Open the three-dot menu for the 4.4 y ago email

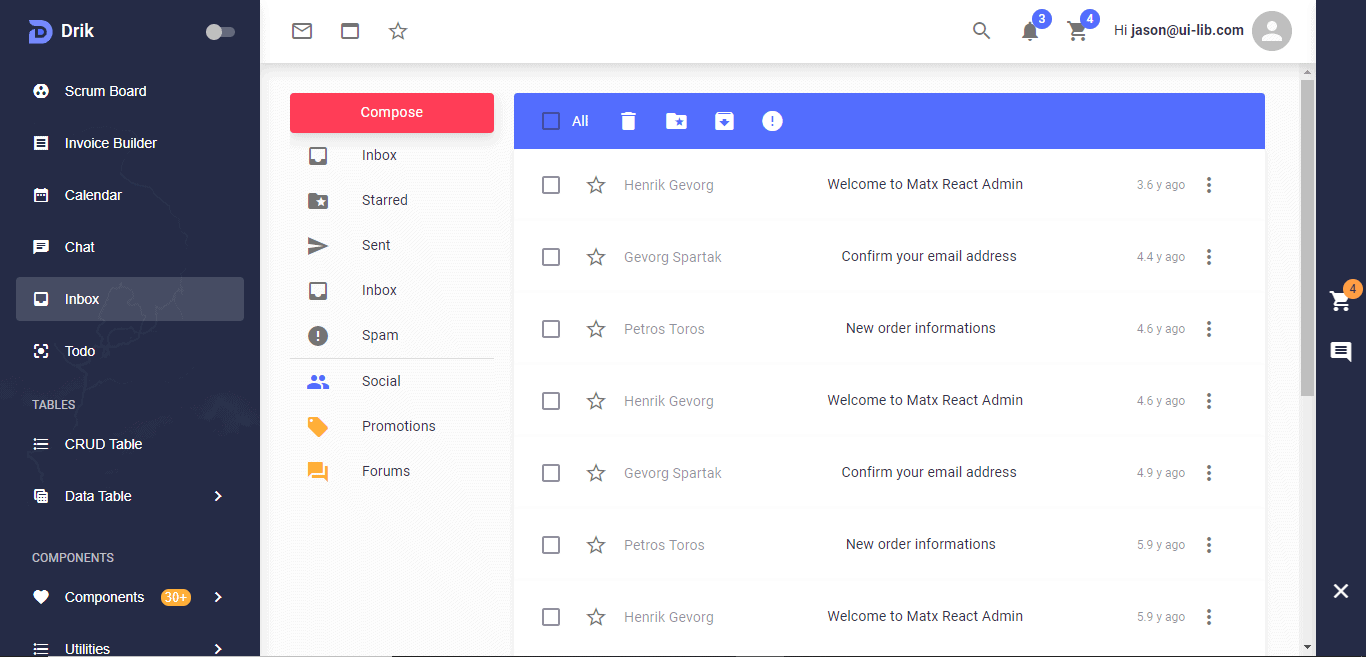tap(1209, 257)
